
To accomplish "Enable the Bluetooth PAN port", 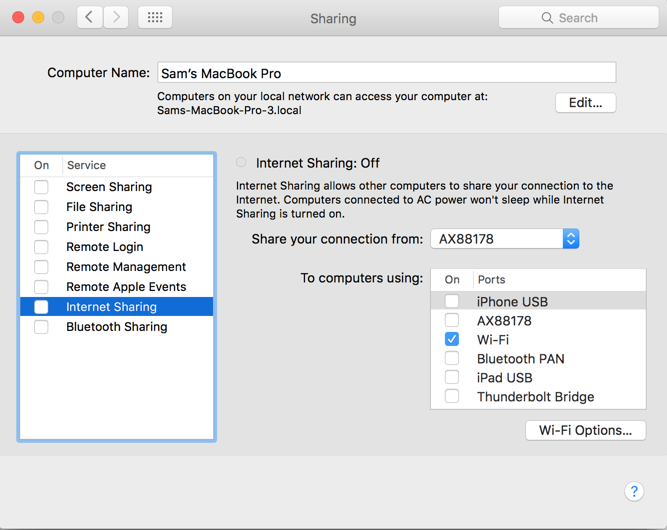I will click(x=452, y=359).
